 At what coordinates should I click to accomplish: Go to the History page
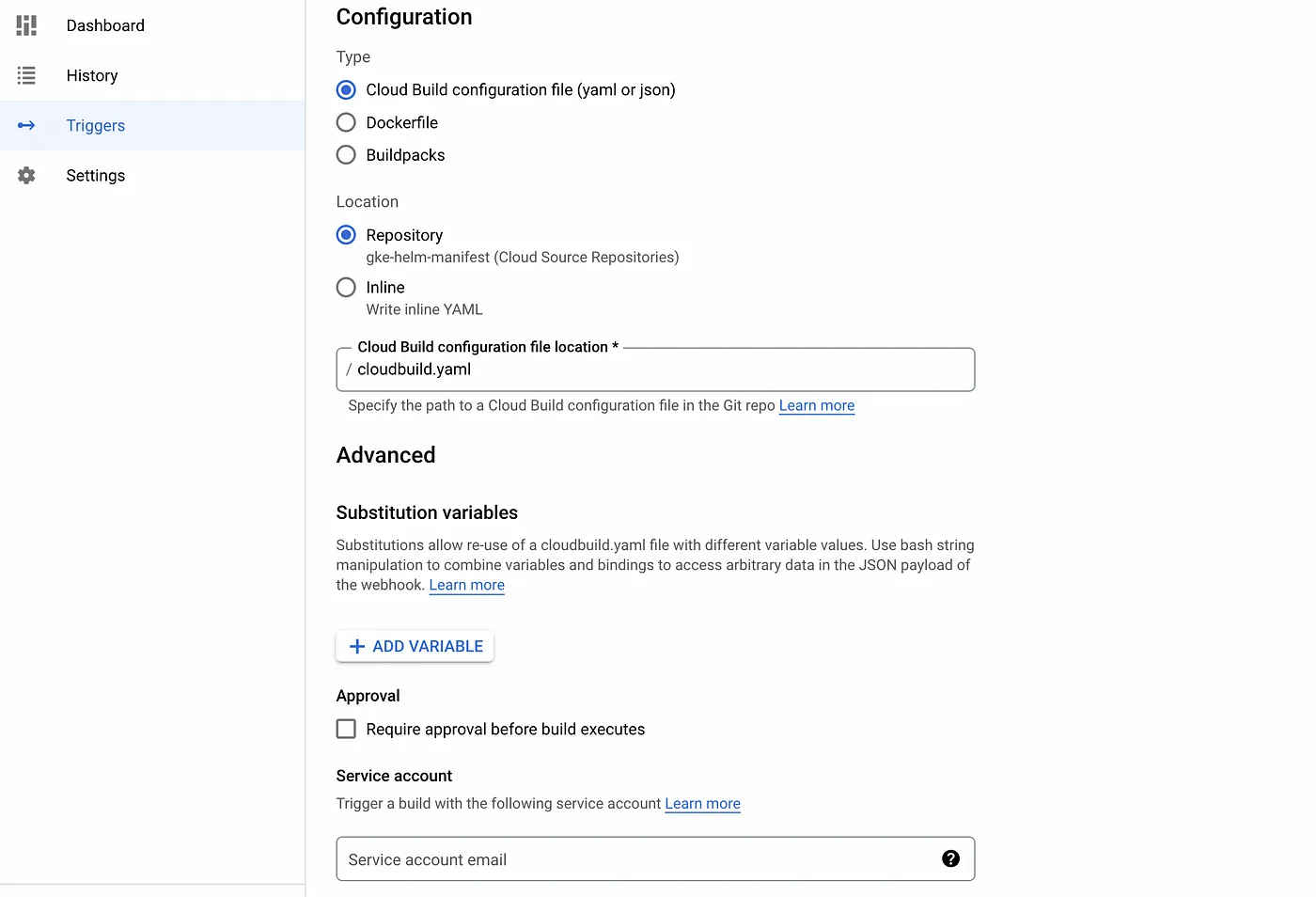click(91, 75)
